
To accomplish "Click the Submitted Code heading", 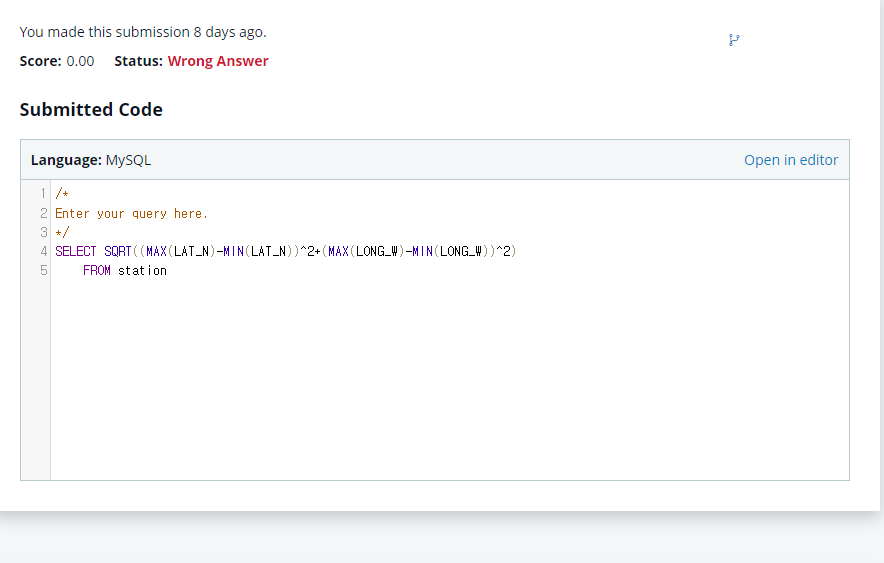I will (x=91, y=109).
